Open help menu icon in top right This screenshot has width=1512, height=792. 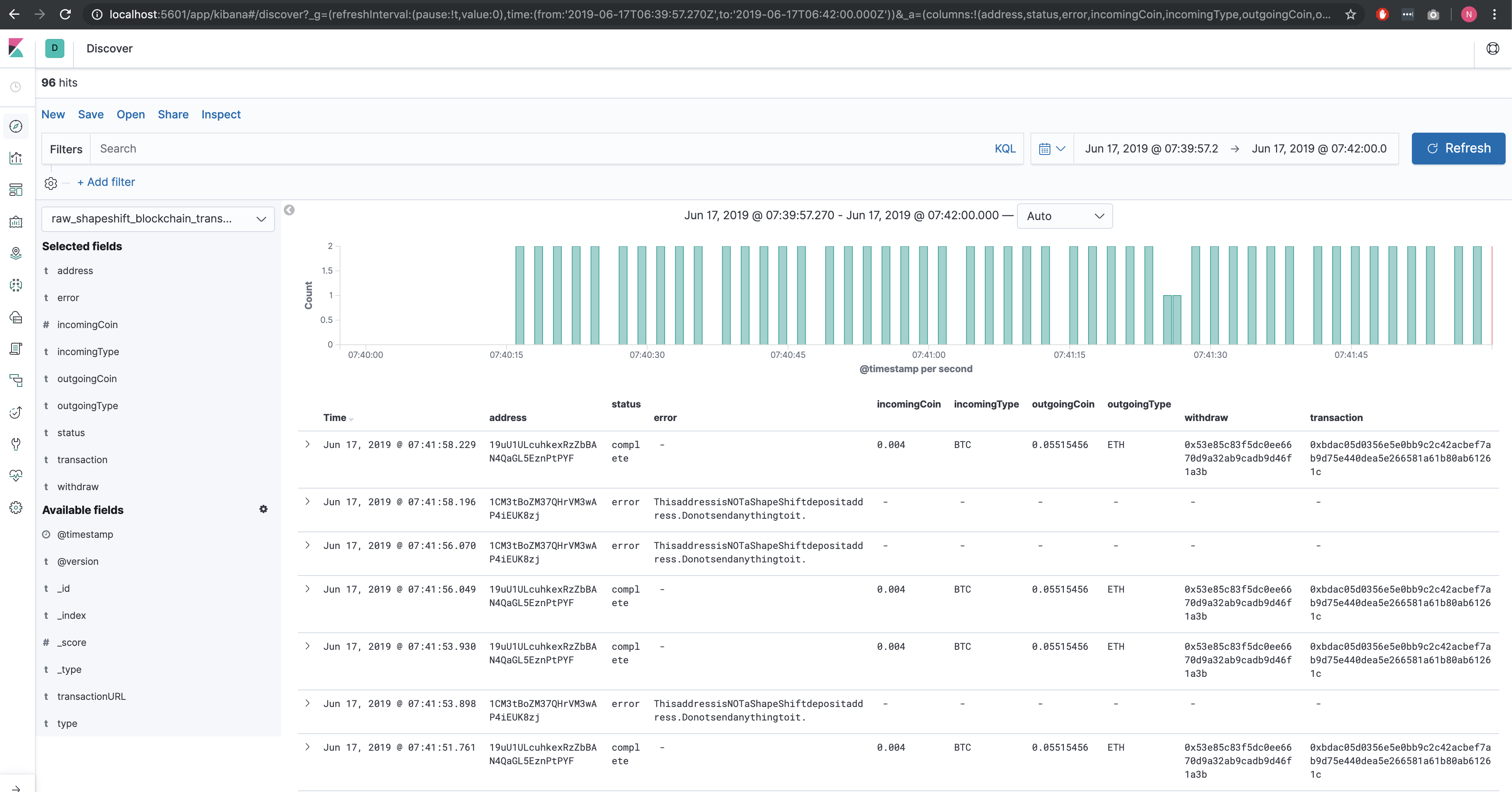click(1493, 49)
